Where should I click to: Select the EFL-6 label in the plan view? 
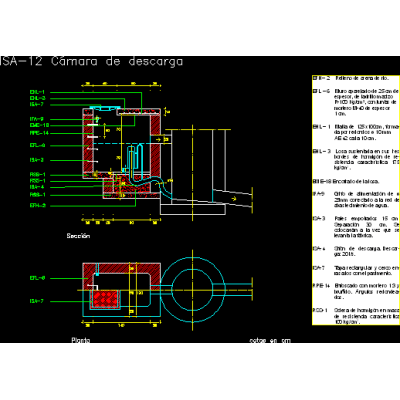click(x=37, y=278)
